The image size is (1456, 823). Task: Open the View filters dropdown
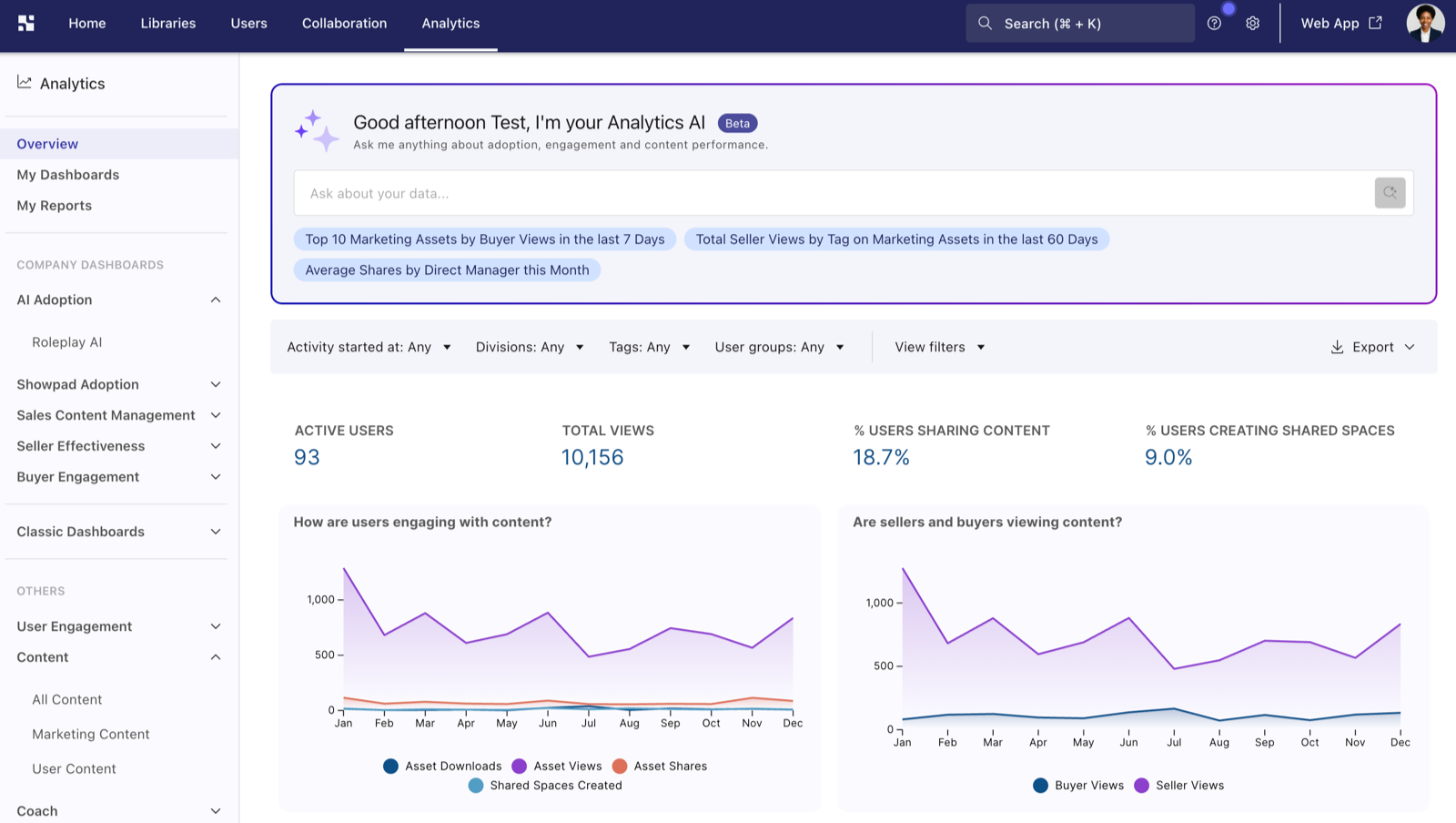coord(940,347)
